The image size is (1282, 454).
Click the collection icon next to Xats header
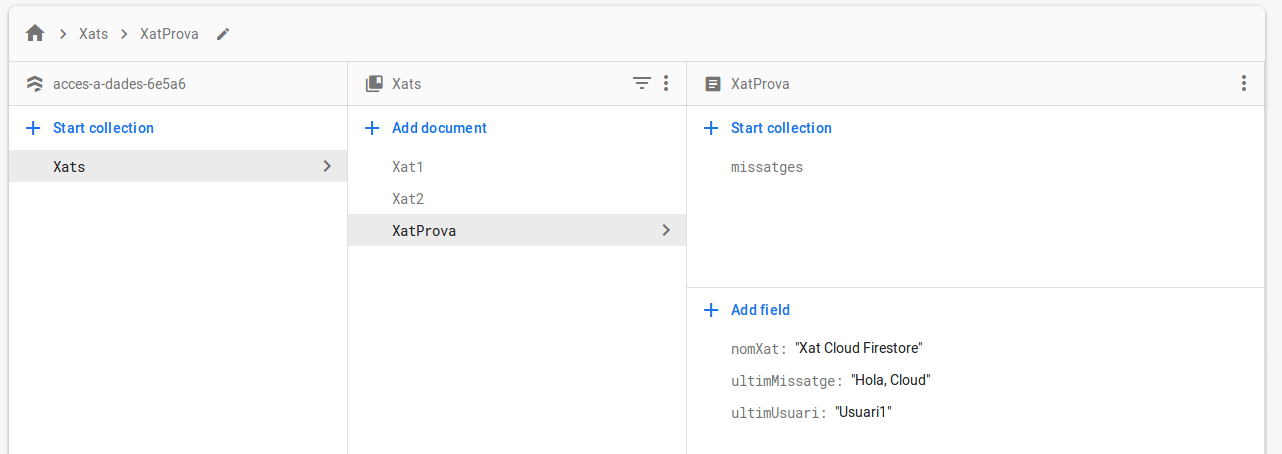[x=374, y=84]
